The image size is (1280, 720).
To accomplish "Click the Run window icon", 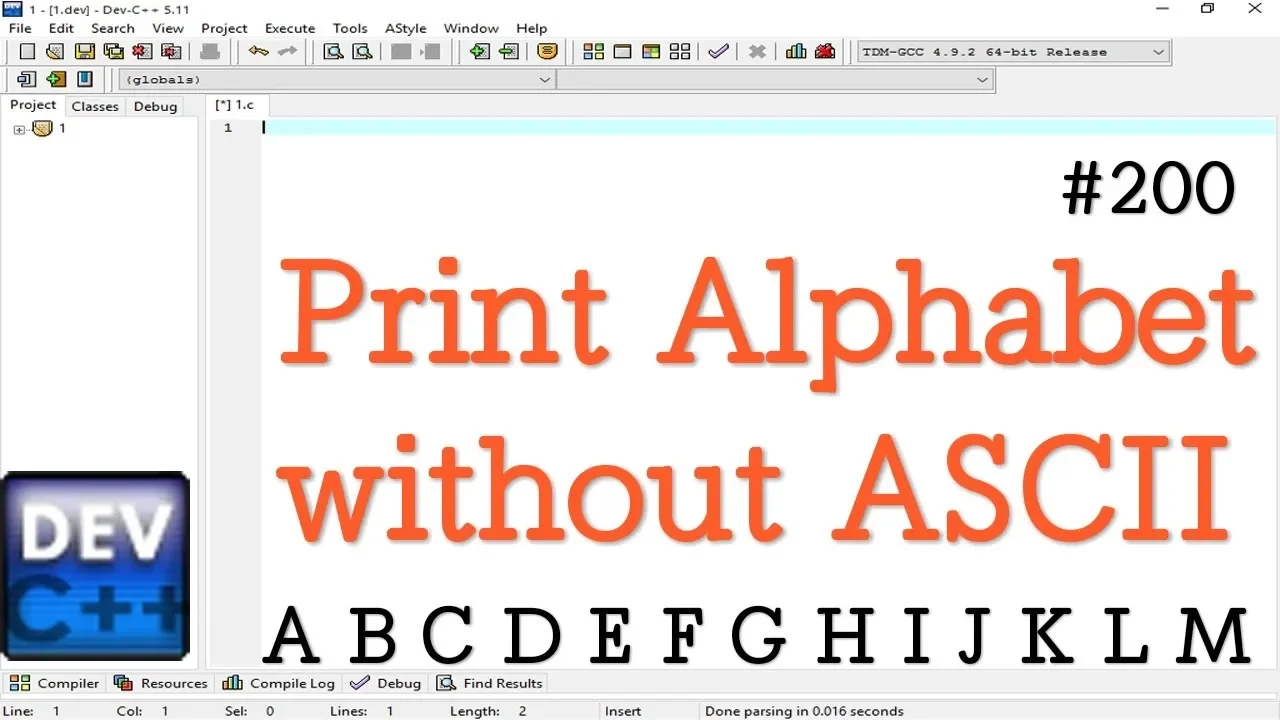I will click(x=622, y=52).
